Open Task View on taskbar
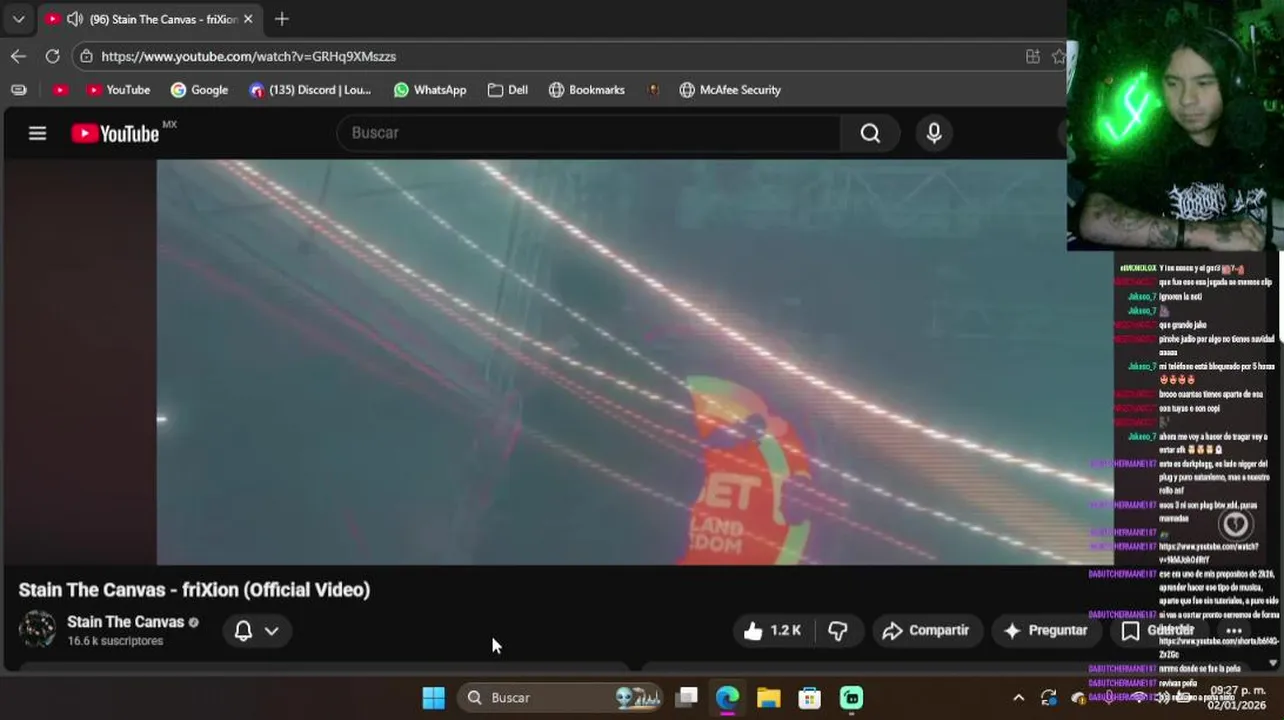The height and width of the screenshot is (720, 1284). tap(686, 698)
